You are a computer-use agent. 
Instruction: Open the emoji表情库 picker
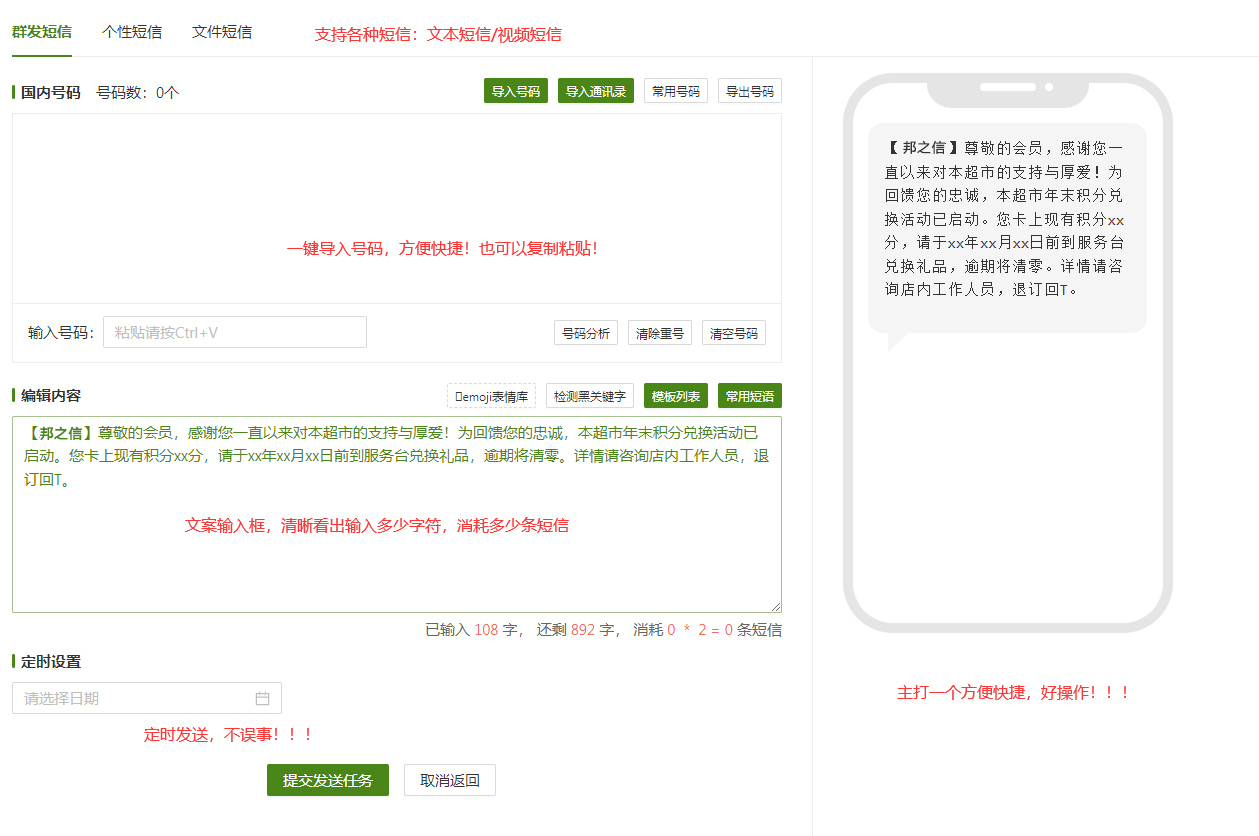pos(491,396)
